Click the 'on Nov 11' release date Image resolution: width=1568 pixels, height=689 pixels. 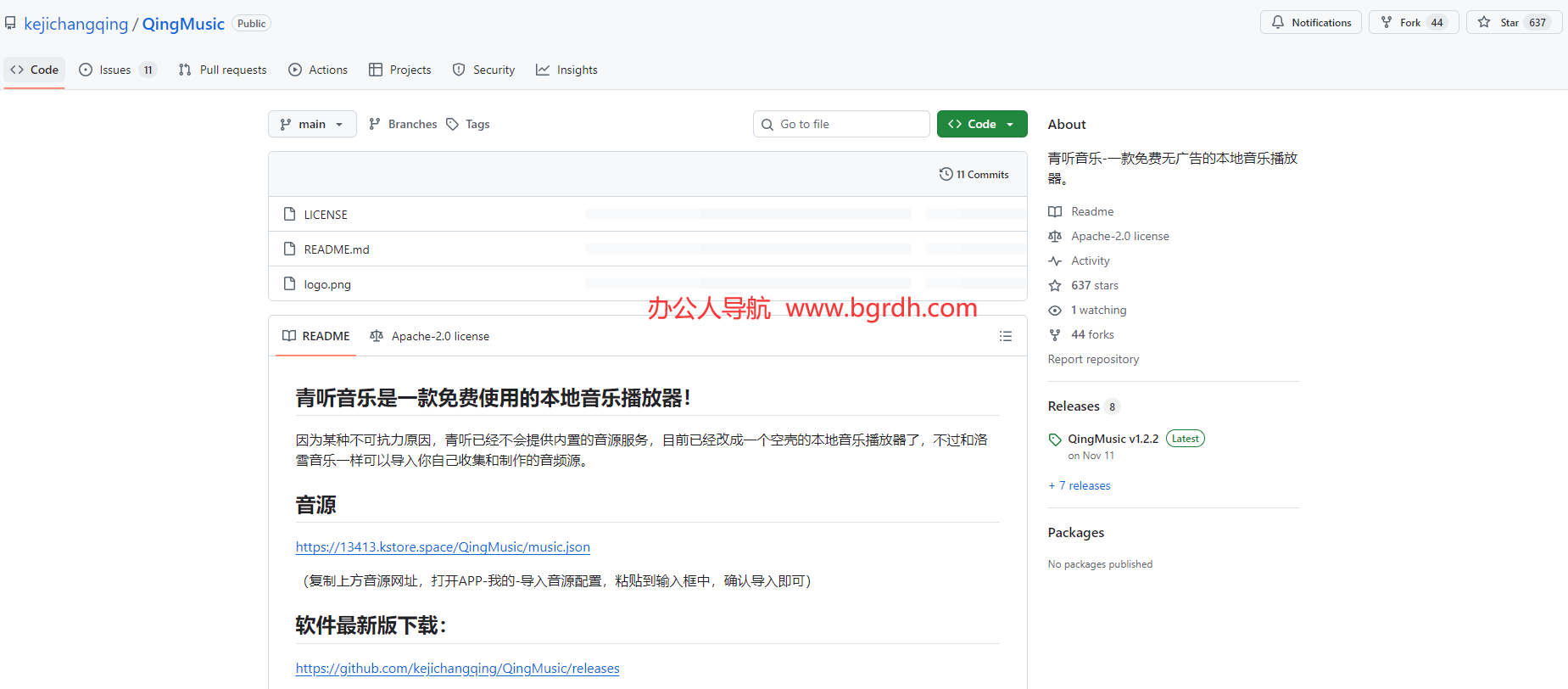point(1091,456)
